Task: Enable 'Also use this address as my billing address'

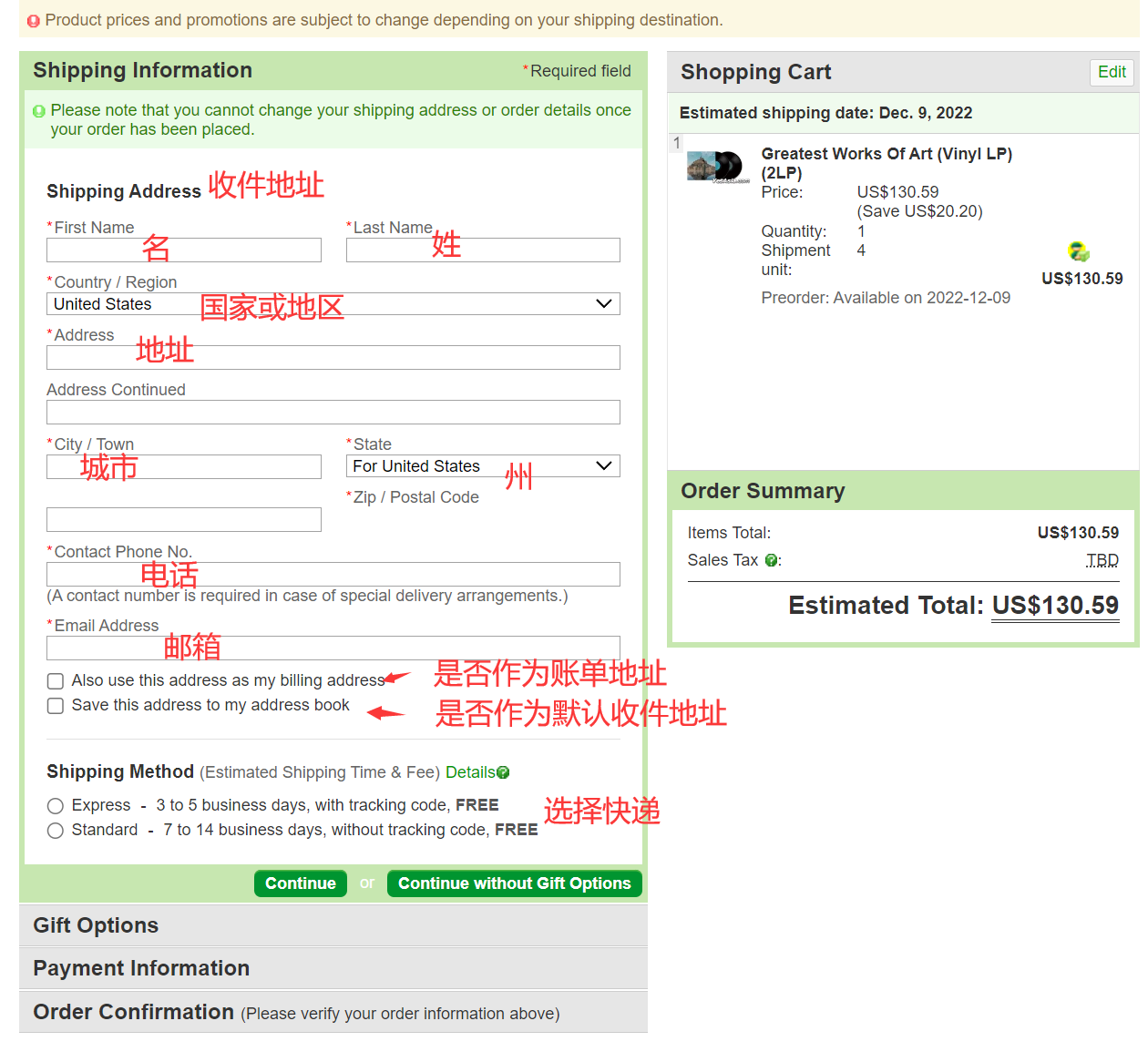Action: (x=55, y=680)
